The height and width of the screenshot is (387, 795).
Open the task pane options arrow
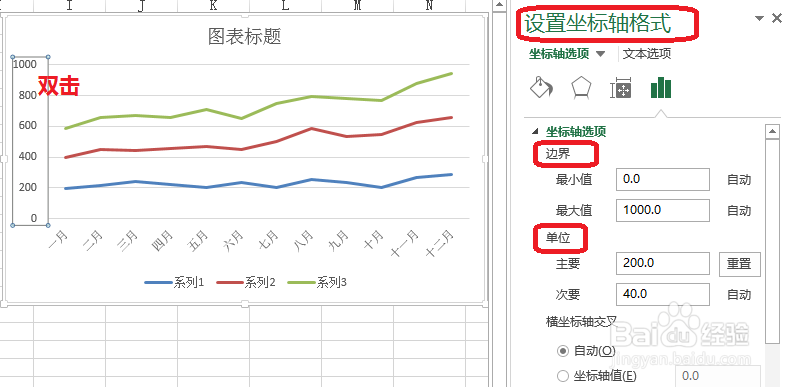click(759, 19)
